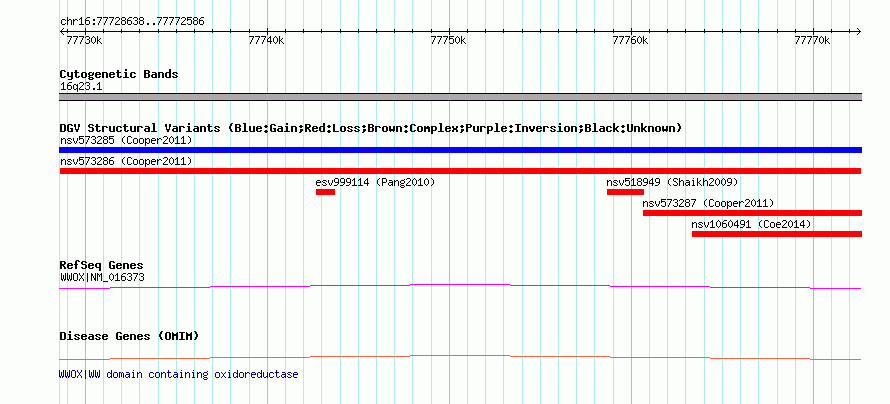Click the Cytogenetic Bands track heading
Viewport: 890px width, 404px height.
click(x=119, y=74)
